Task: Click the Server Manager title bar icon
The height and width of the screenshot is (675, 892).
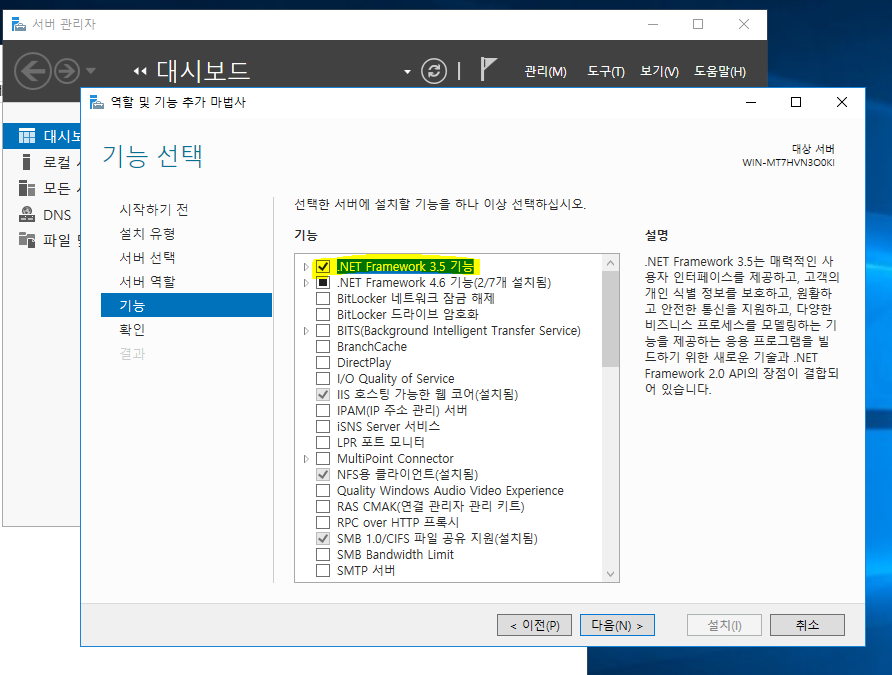Action: point(19,24)
